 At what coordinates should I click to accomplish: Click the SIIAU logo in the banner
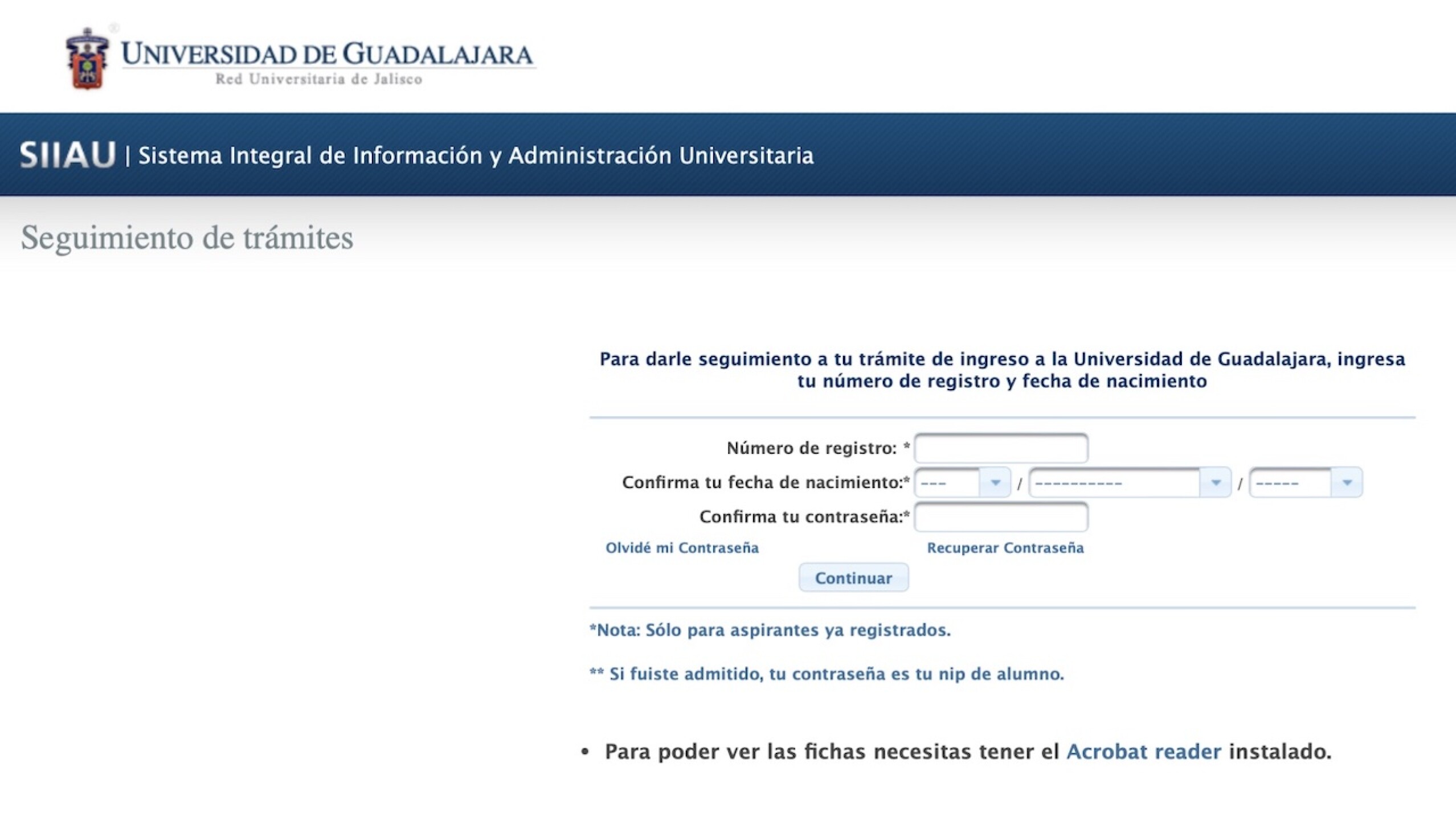click(67, 155)
